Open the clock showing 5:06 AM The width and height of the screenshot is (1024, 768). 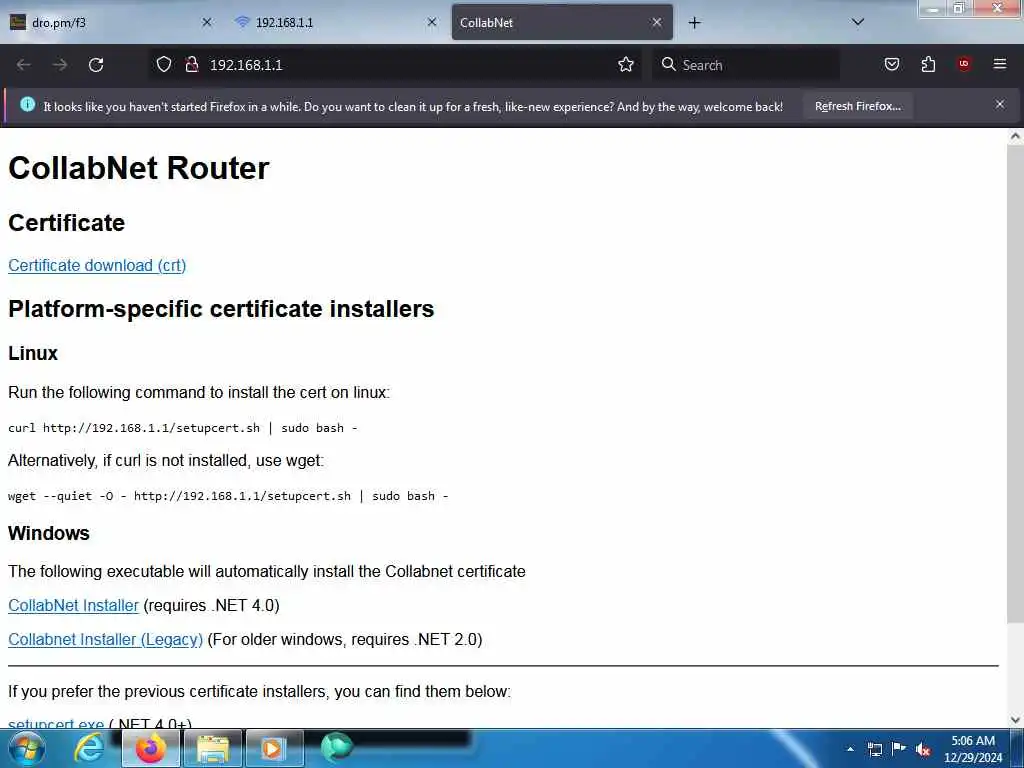tap(973, 749)
